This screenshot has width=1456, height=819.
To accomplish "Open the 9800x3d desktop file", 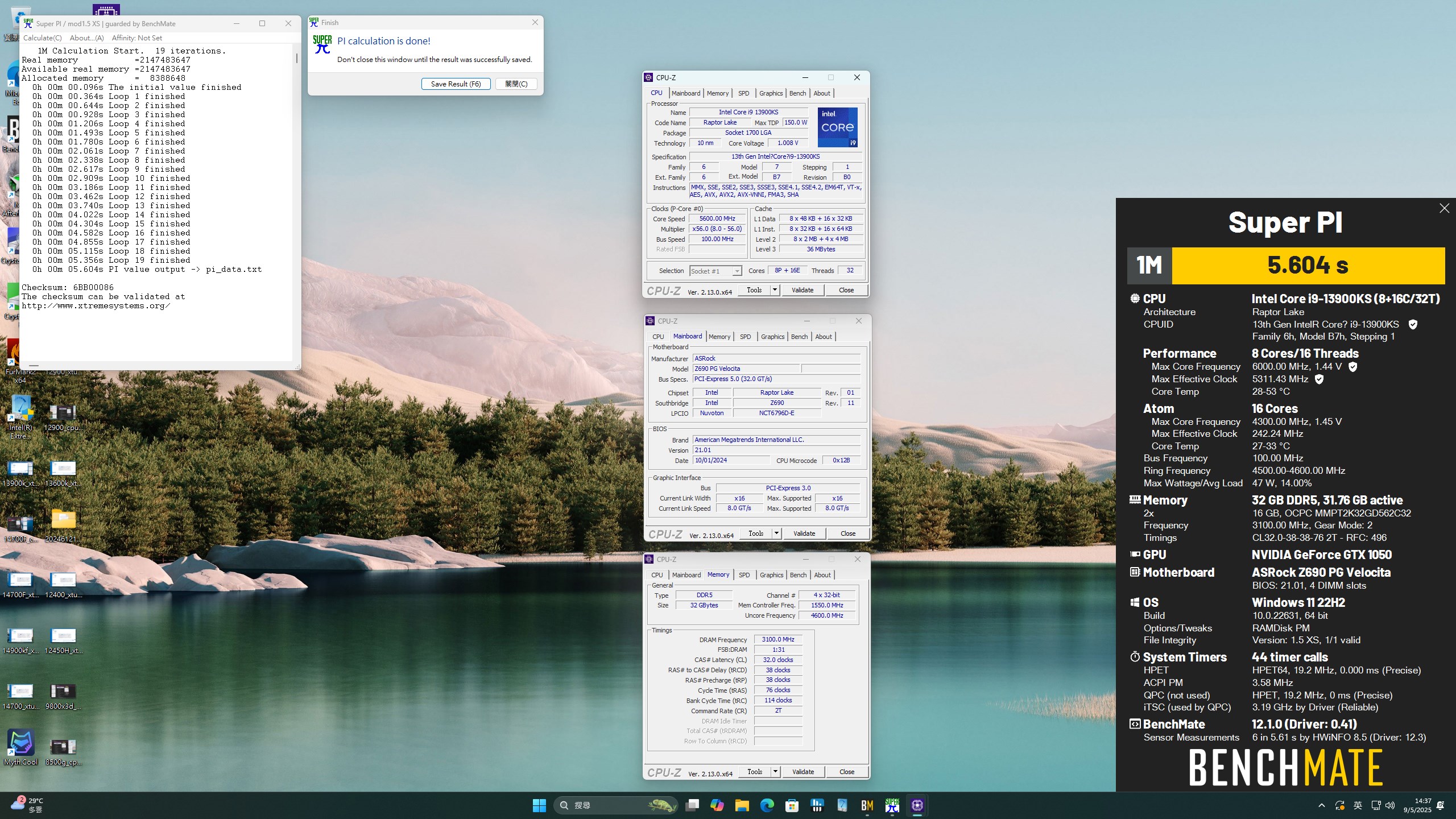I will (x=63, y=696).
